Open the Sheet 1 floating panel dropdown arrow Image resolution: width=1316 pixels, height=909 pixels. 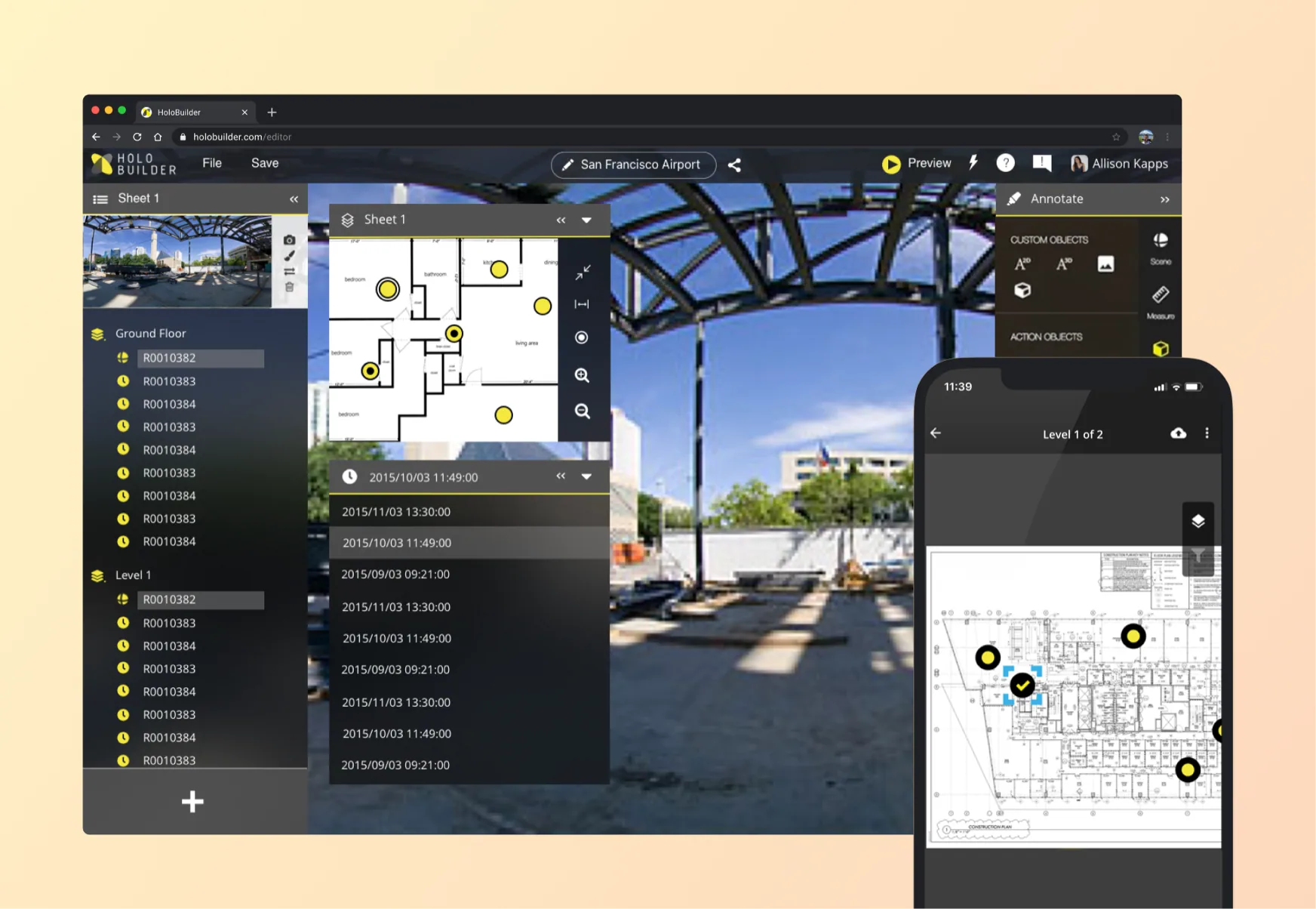click(x=586, y=220)
